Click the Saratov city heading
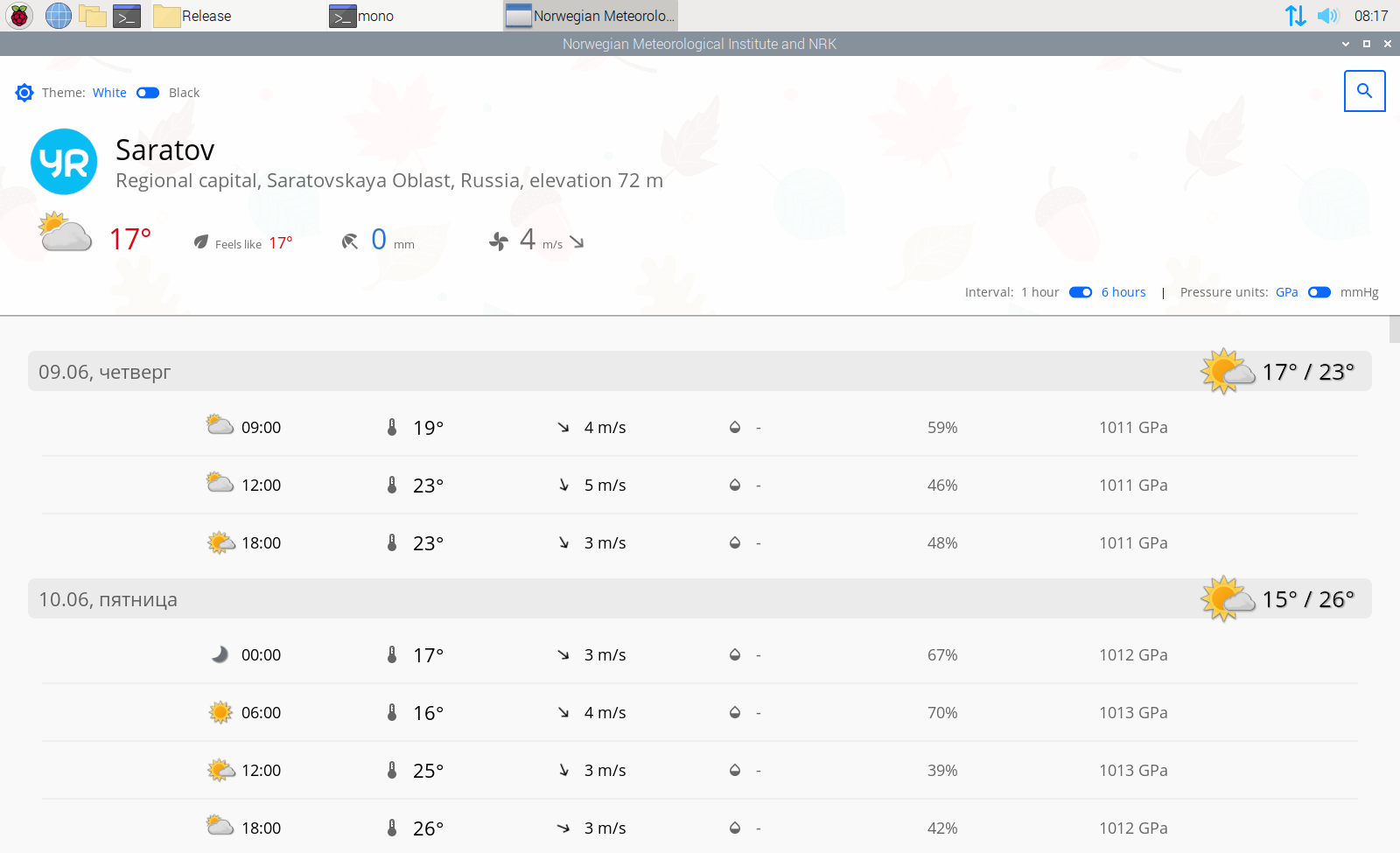Screen dimensions: 1400x853 coord(164,150)
